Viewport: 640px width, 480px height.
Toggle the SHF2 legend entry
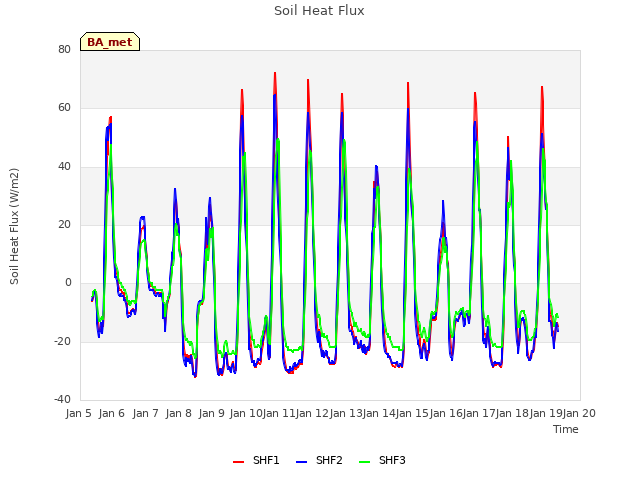(x=319, y=460)
